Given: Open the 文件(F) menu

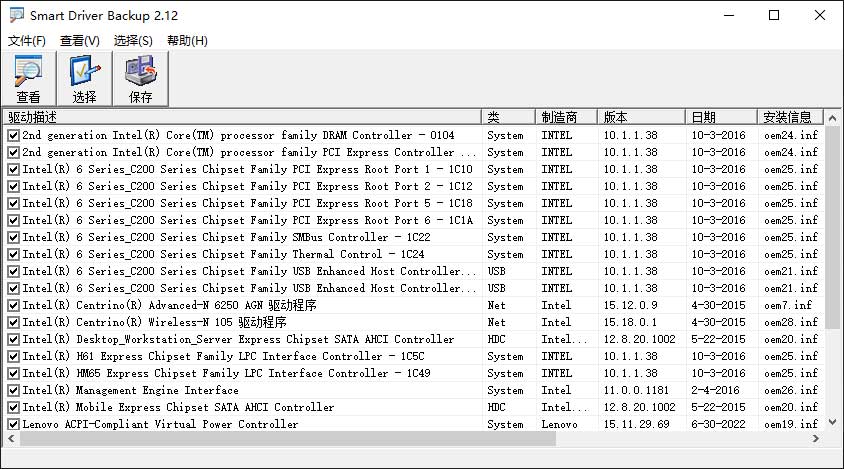Looking at the screenshot, I should tap(27, 41).
